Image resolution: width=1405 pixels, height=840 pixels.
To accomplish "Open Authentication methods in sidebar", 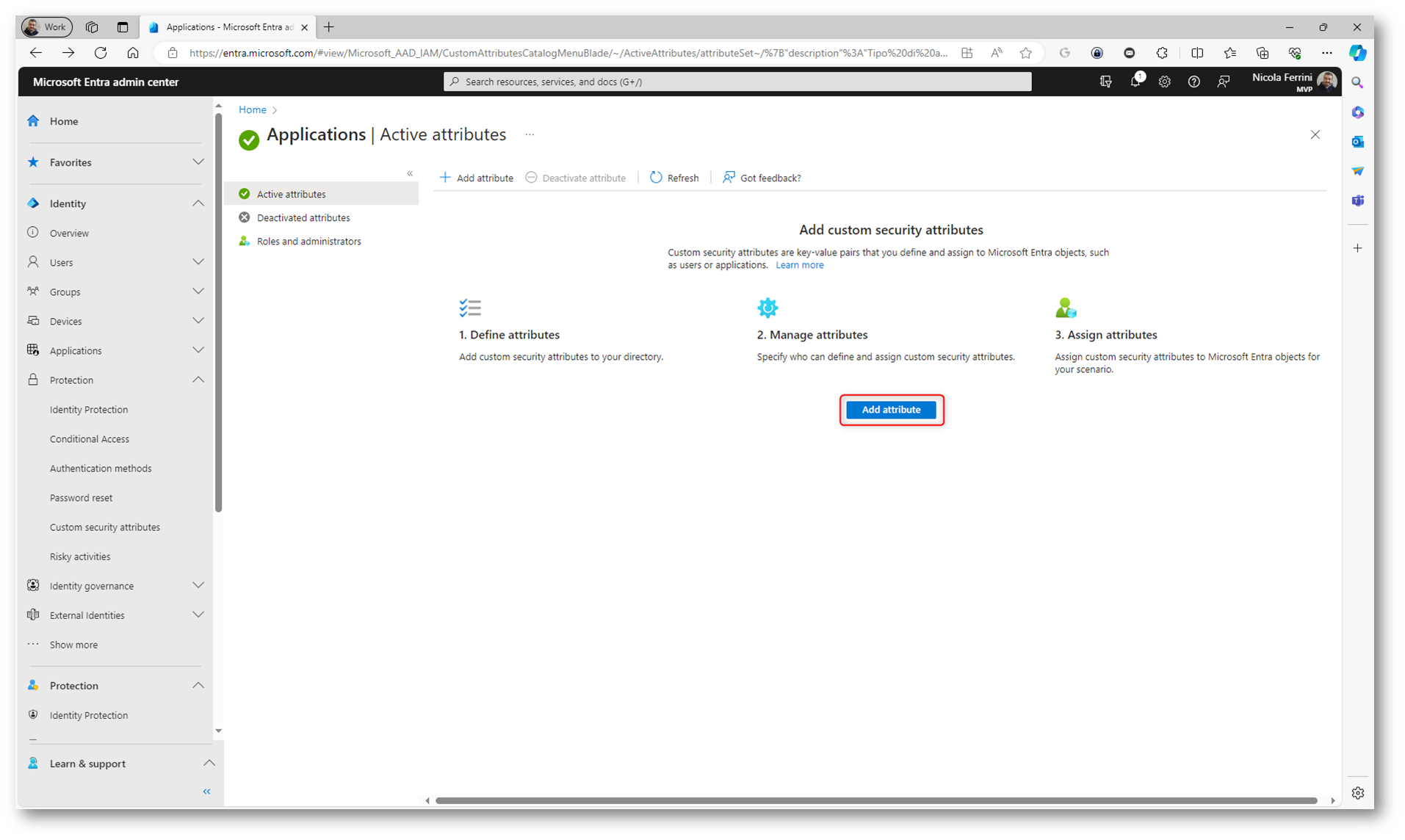I will click(x=101, y=468).
